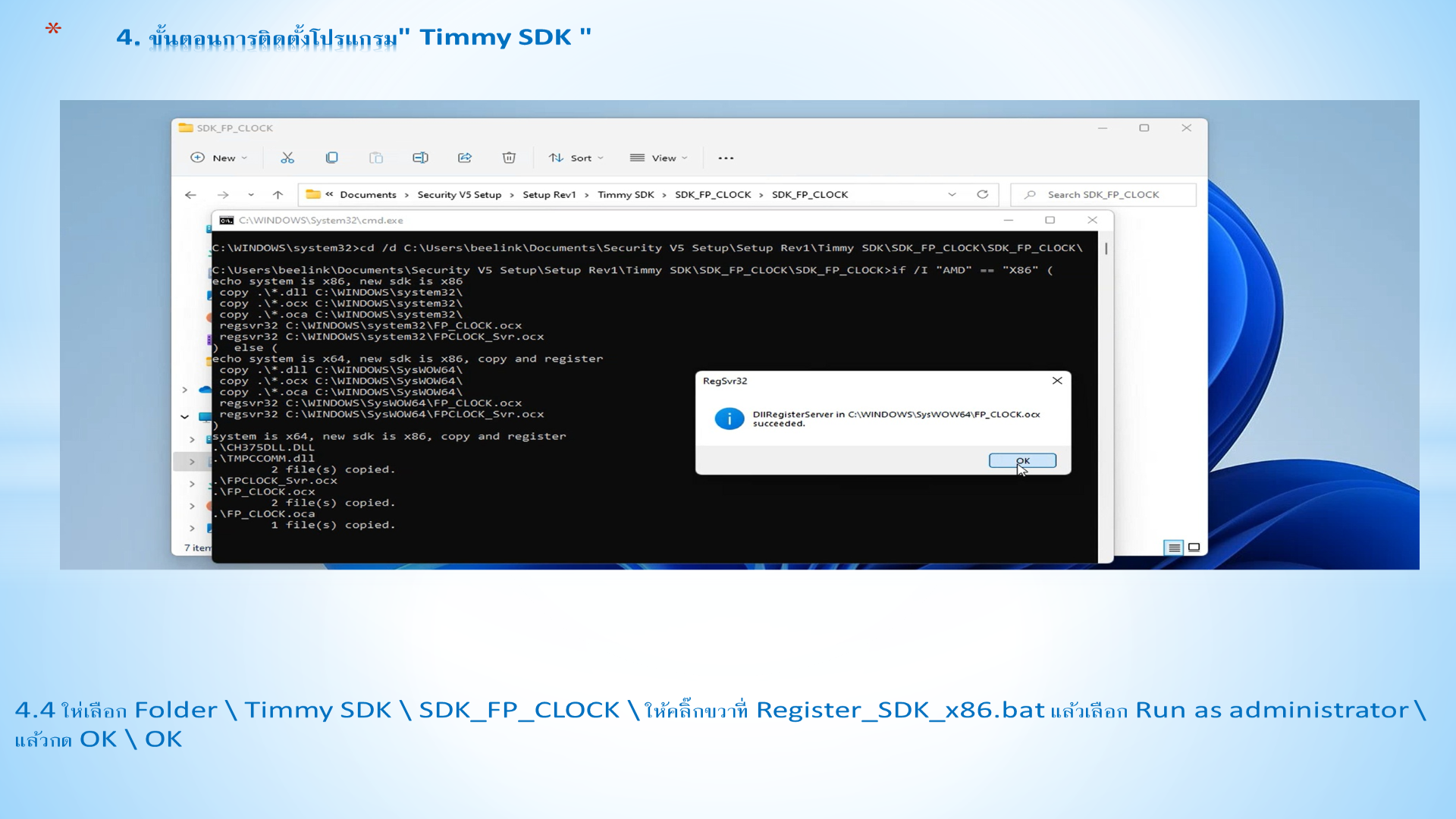The image size is (1456, 819).
Task: Click Setup Rev1 in breadcrumb
Action: (549, 195)
